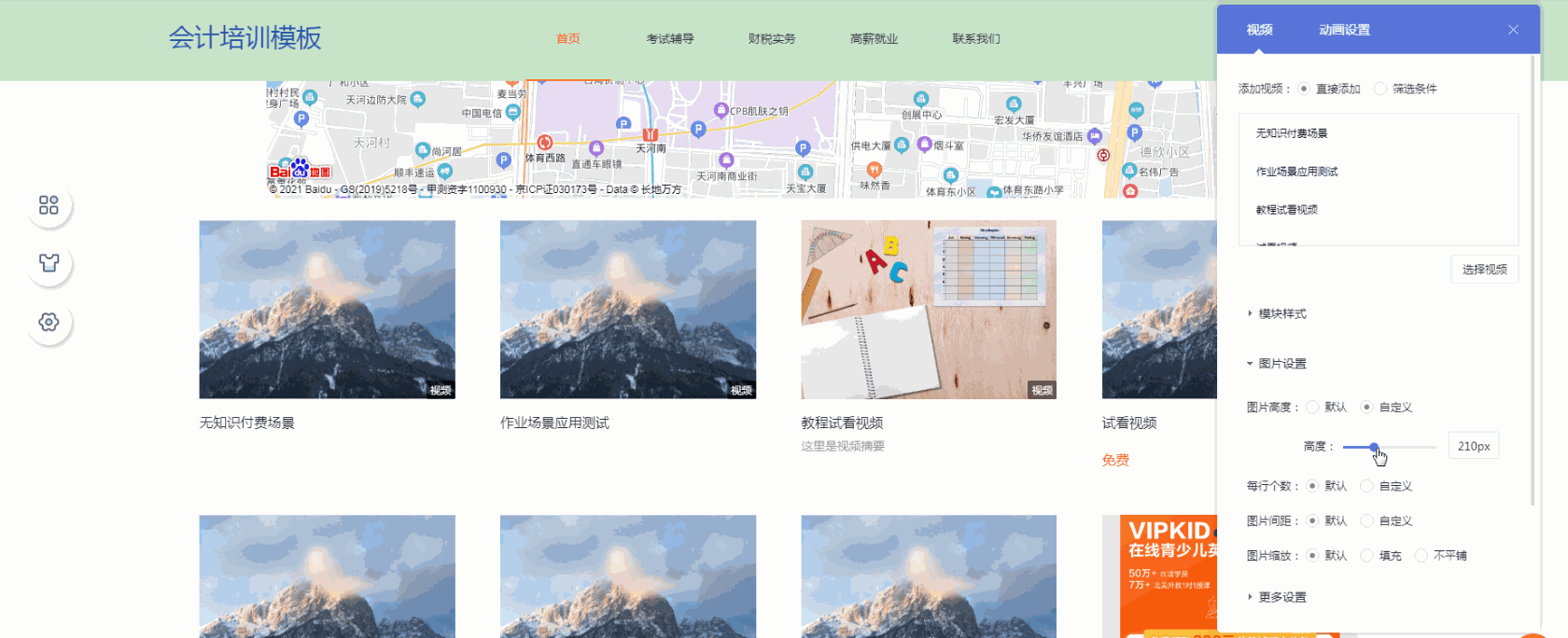1568x638 pixels.
Task: Open the 考试辅导 navigation item
Action: pos(670,39)
